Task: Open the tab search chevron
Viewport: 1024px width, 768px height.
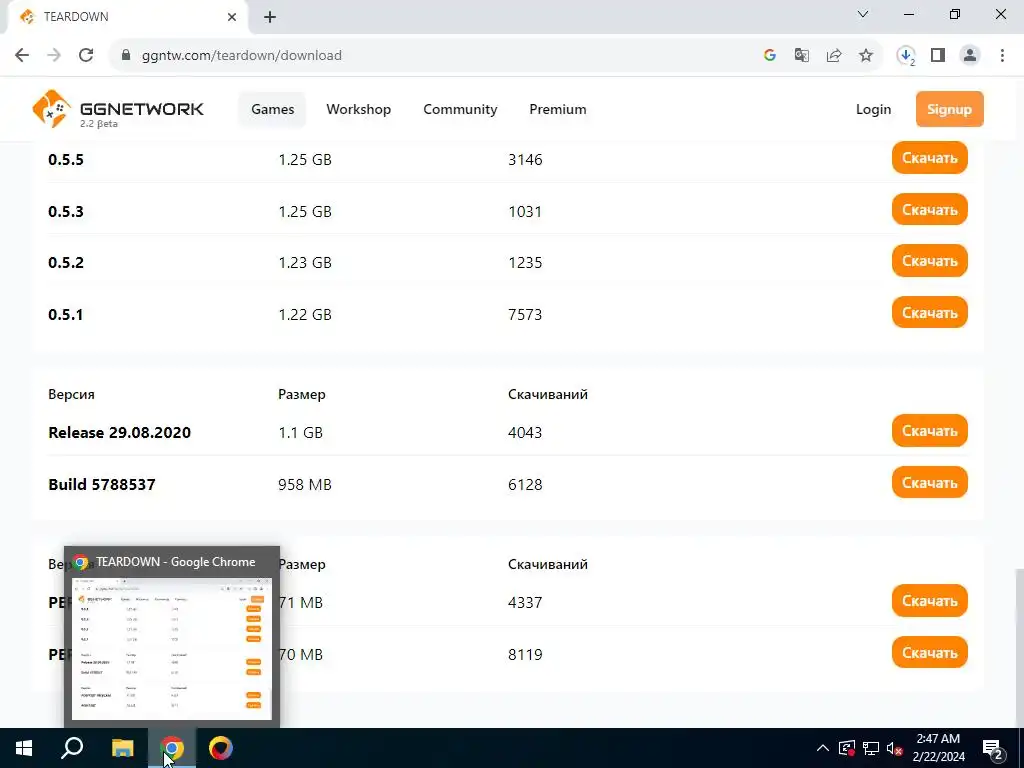Action: 863,14
